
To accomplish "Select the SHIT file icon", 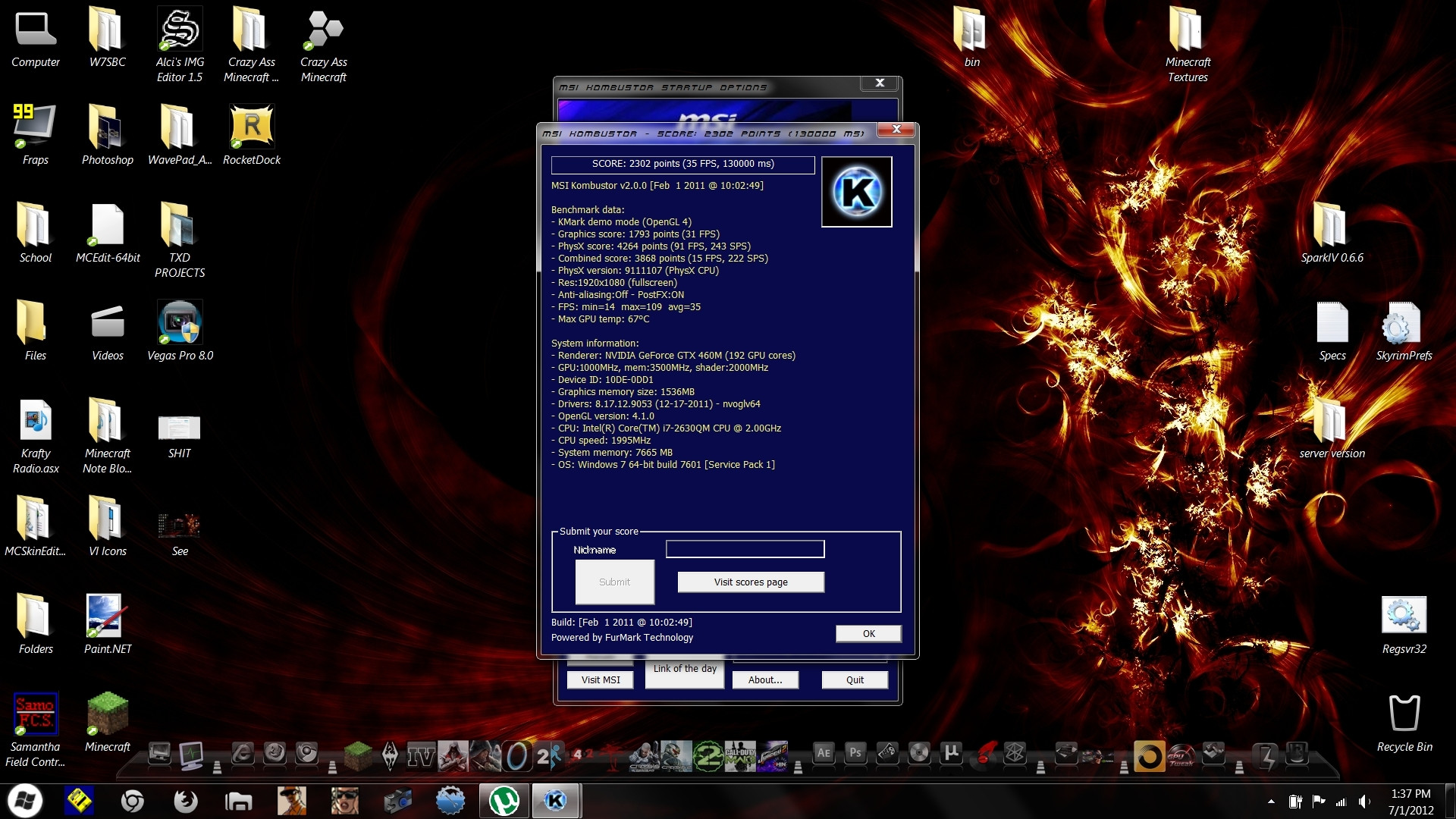I will (180, 435).
